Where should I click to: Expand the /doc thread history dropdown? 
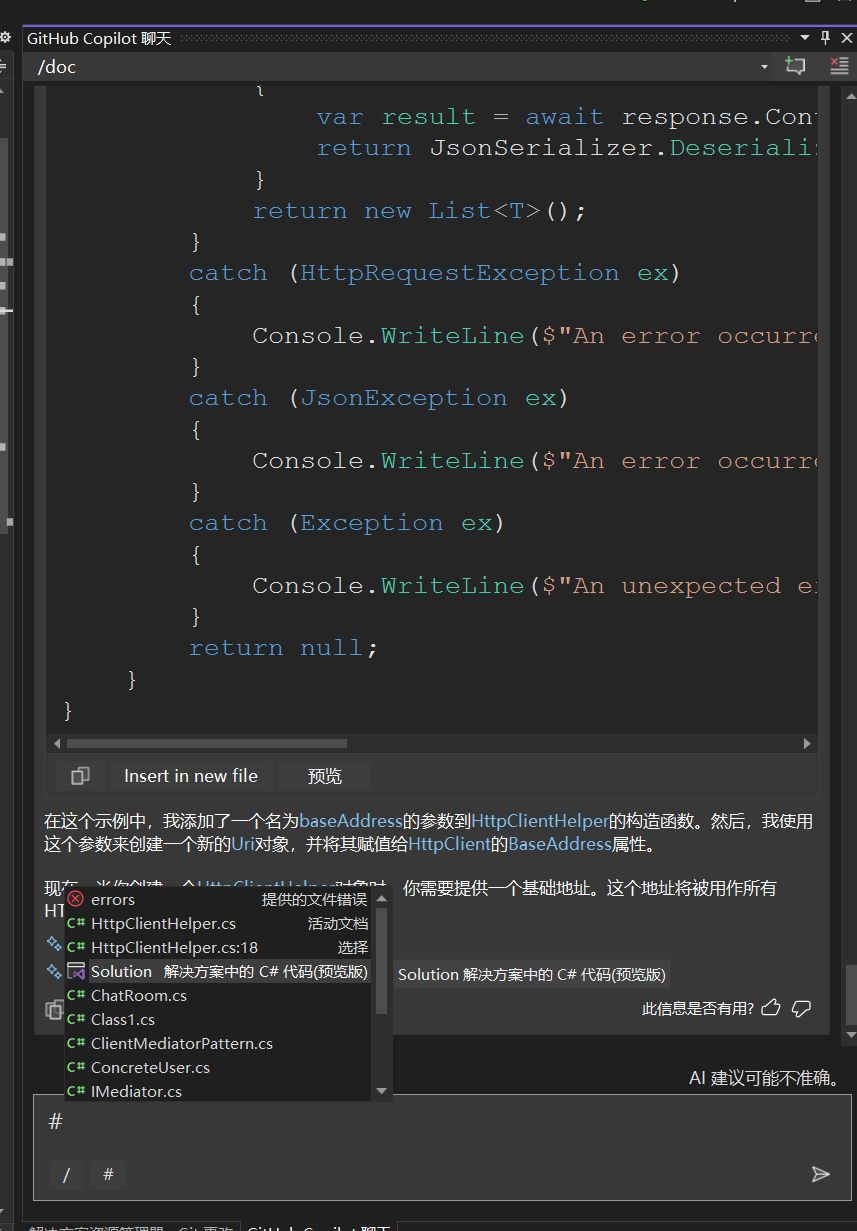(764, 67)
